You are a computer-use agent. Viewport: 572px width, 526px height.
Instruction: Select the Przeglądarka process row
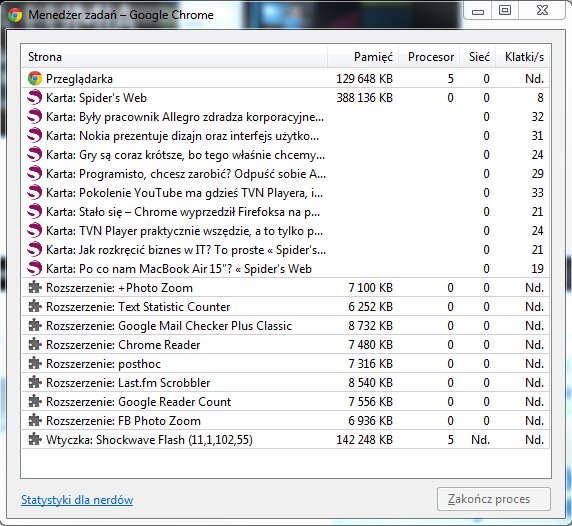tap(286, 78)
